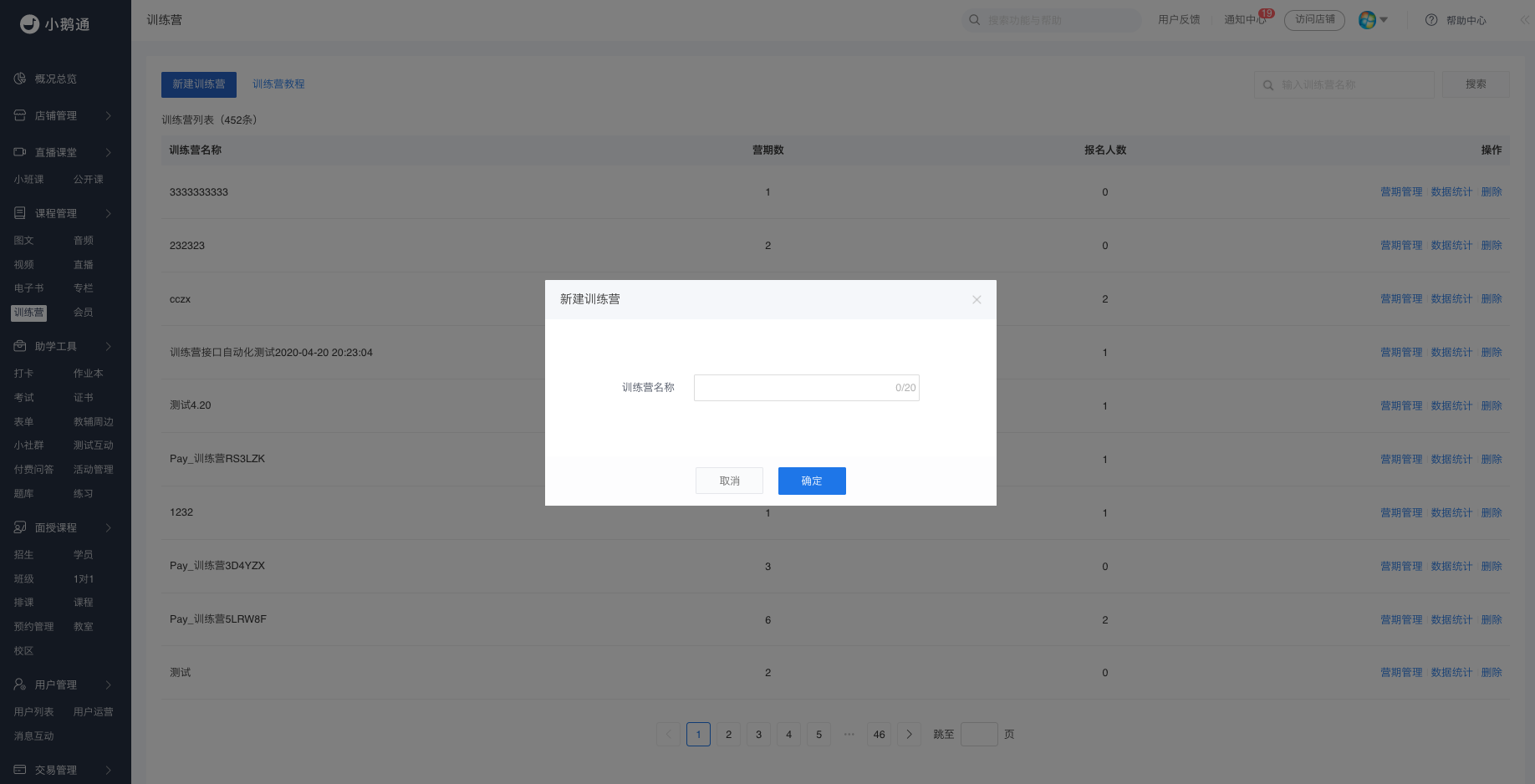The image size is (1535, 784).
Task: Open 训练营 in the sidebar
Action: tap(28, 313)
